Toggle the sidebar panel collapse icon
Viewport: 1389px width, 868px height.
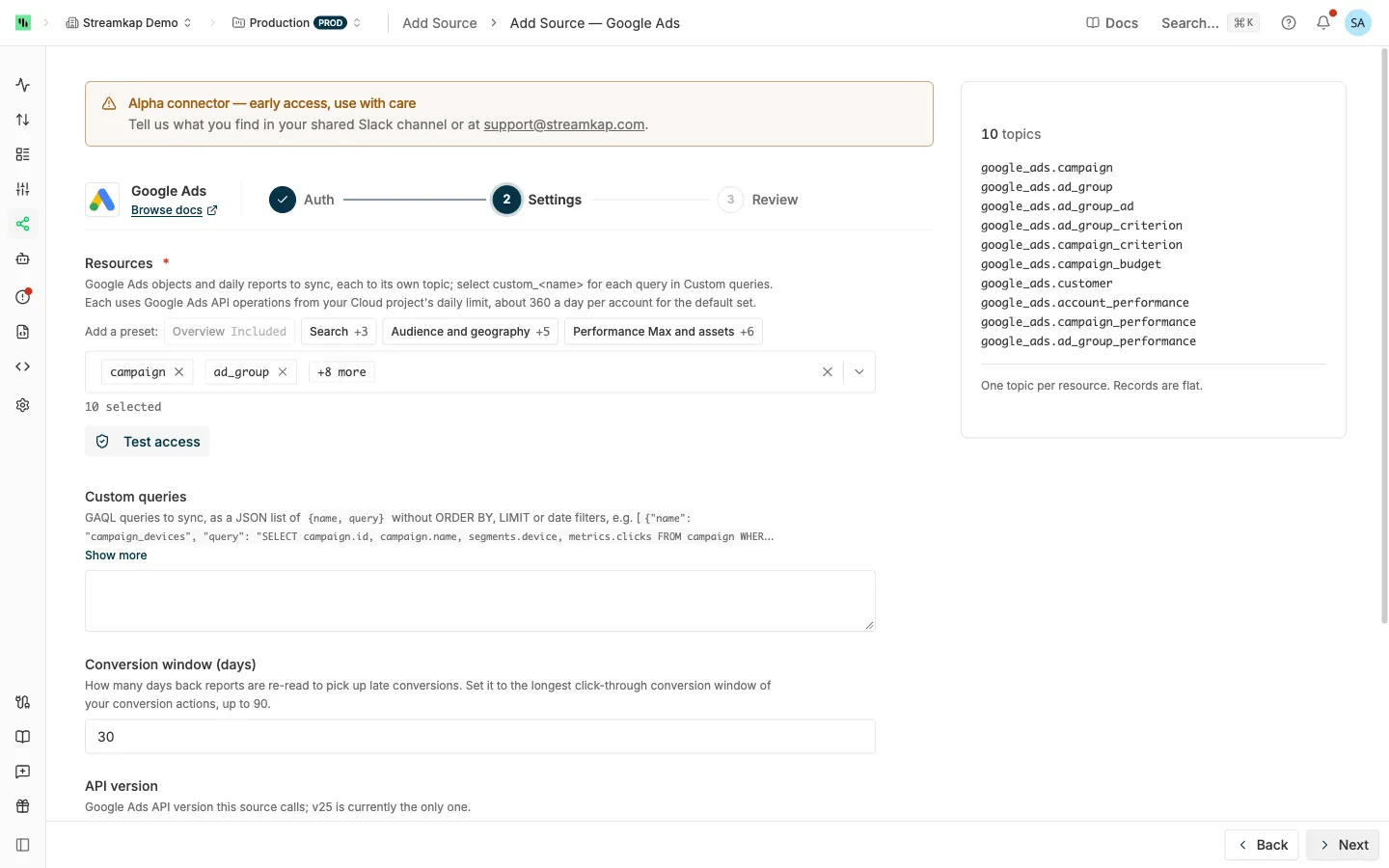(x=23, y=845)
